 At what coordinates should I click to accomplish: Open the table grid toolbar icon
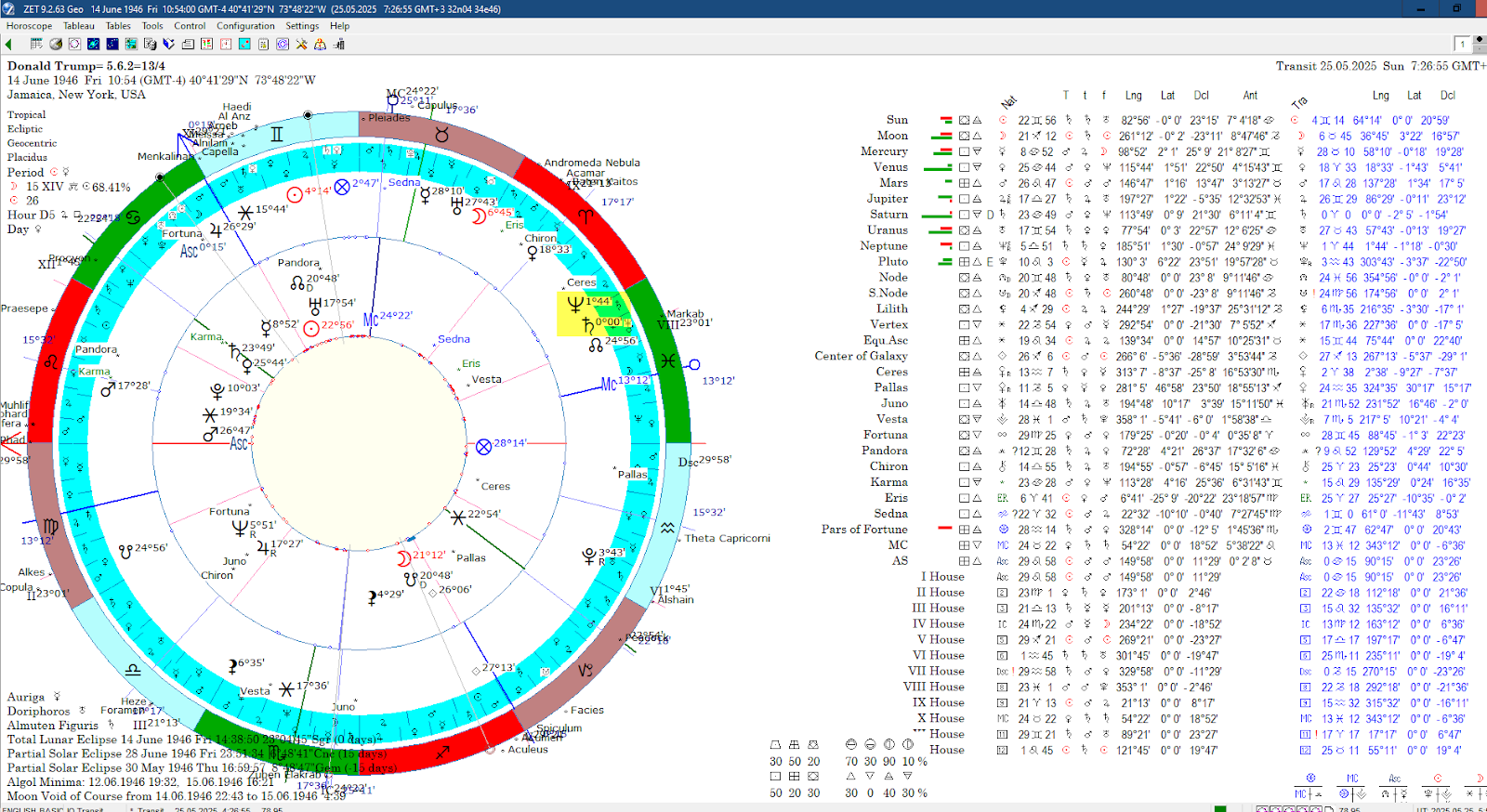(x=36, y=44)
